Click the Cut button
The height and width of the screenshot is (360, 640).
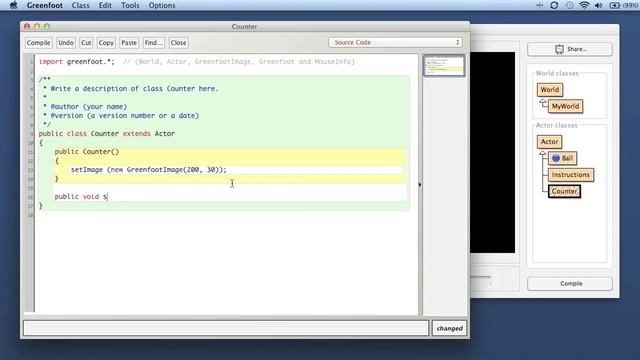click(86, 42)
